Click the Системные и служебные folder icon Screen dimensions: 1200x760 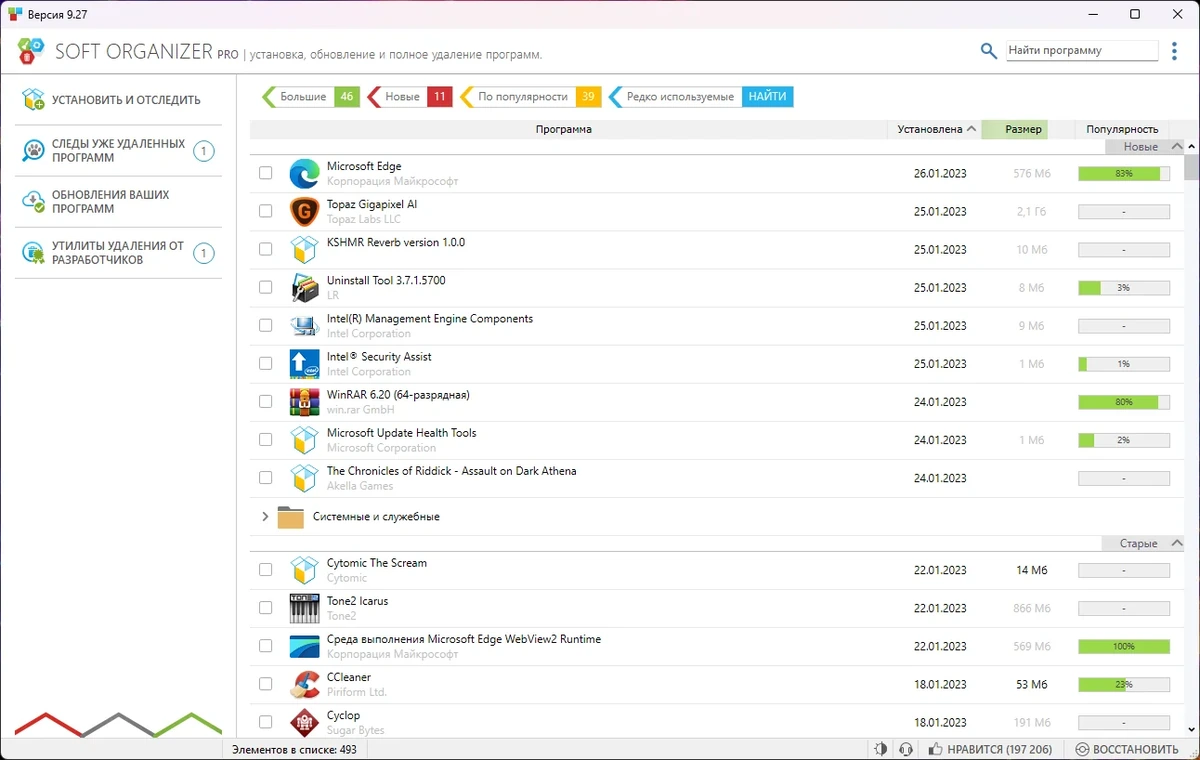[x=290, y=517]
